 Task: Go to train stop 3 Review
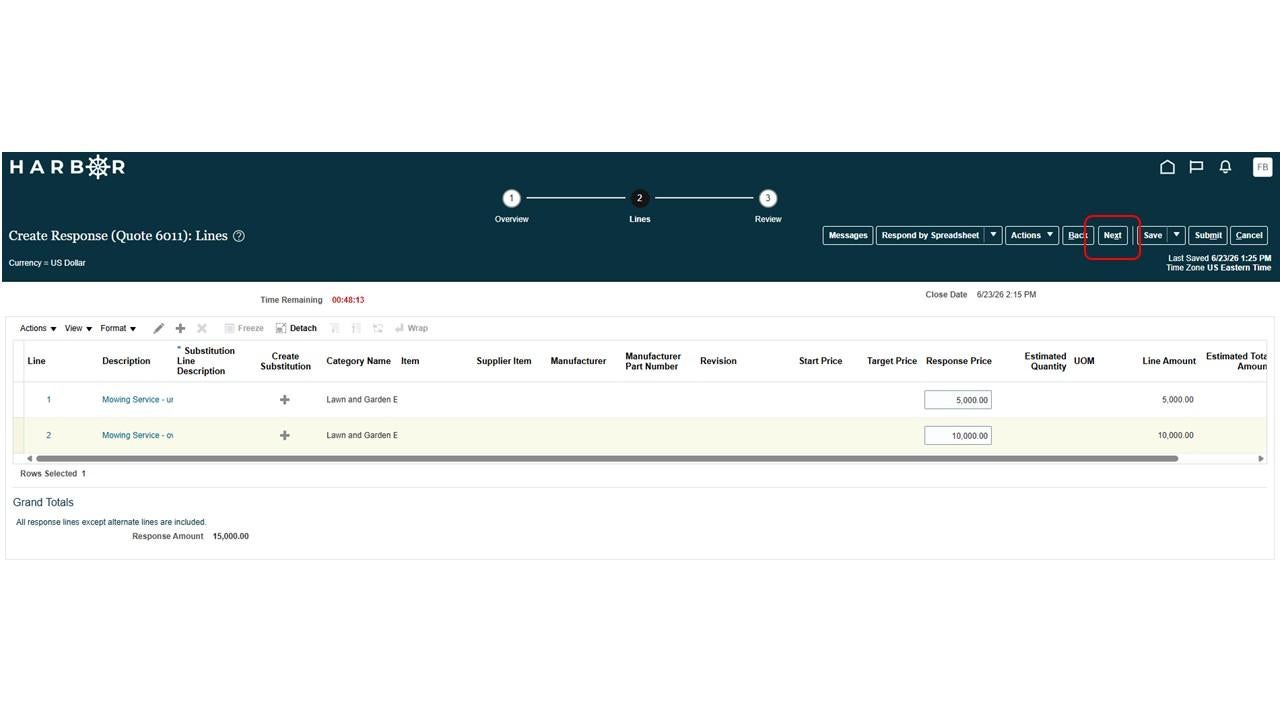coord(768,198)
